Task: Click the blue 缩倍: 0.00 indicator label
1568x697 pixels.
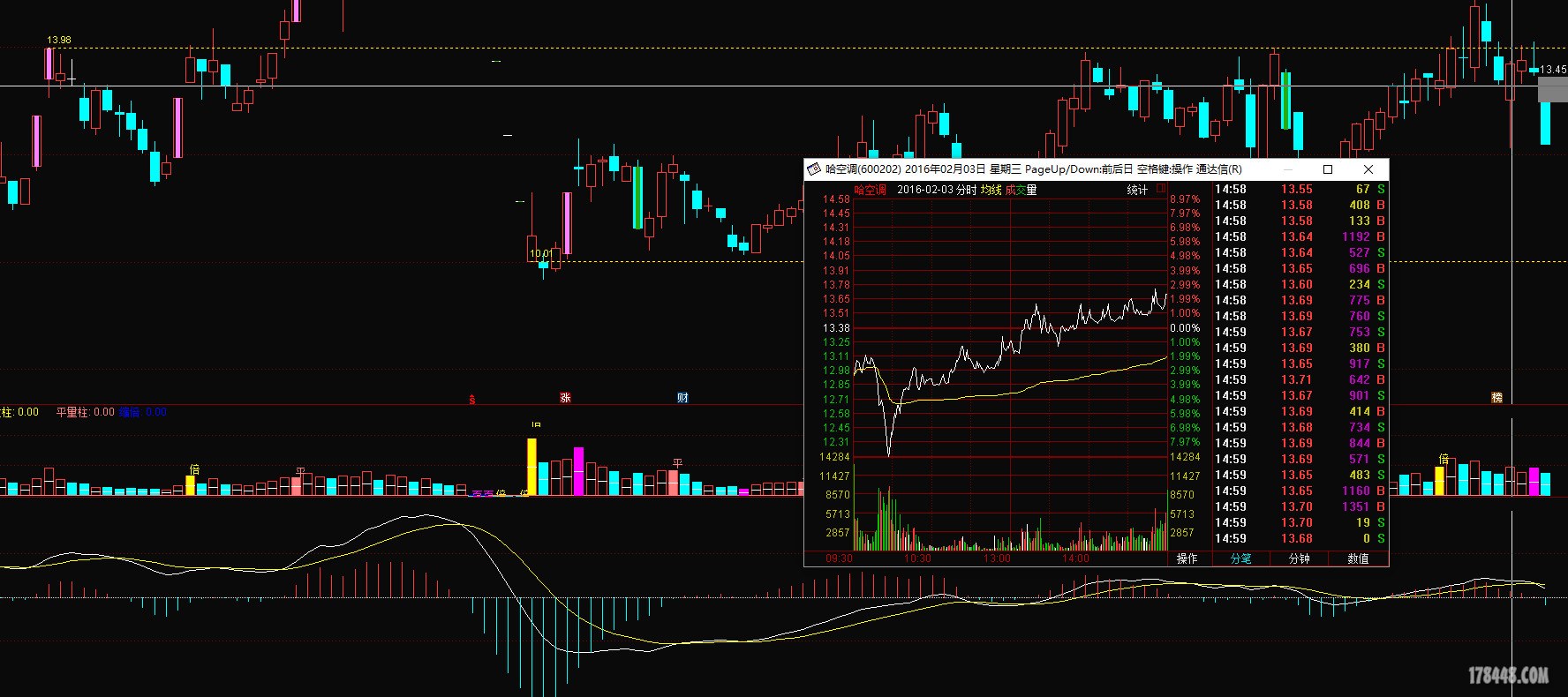Action: click(x=143, y=412)
